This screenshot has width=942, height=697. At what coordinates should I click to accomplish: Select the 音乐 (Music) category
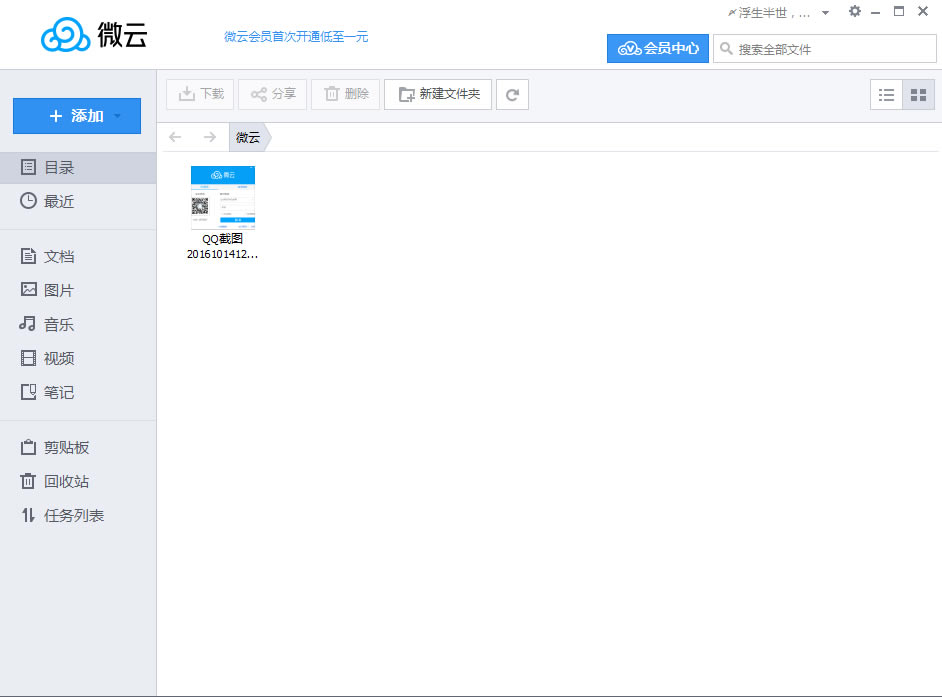pyautogui.click(x=58, y=324)
